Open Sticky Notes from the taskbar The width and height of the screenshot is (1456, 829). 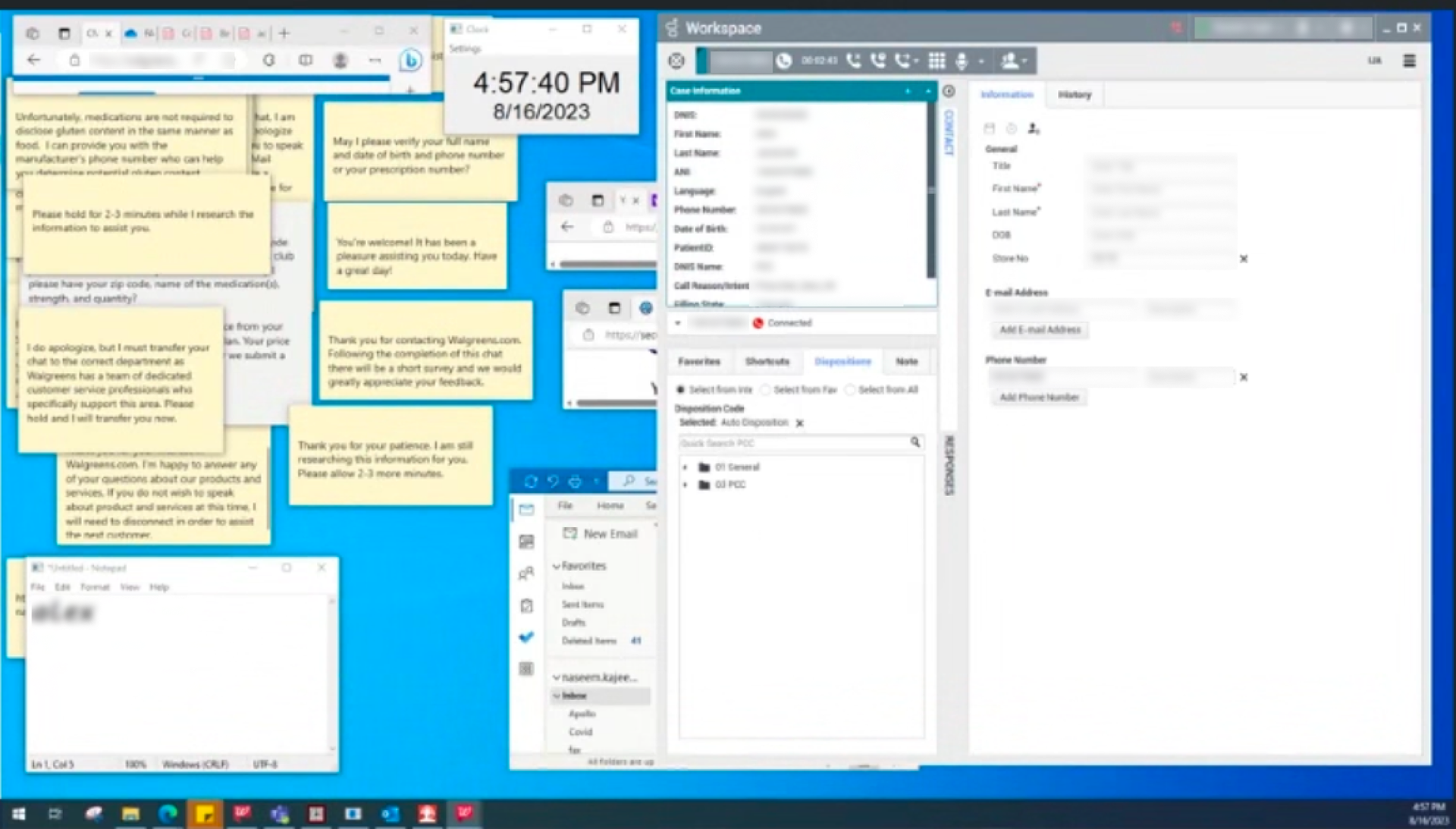pos(204,814)
